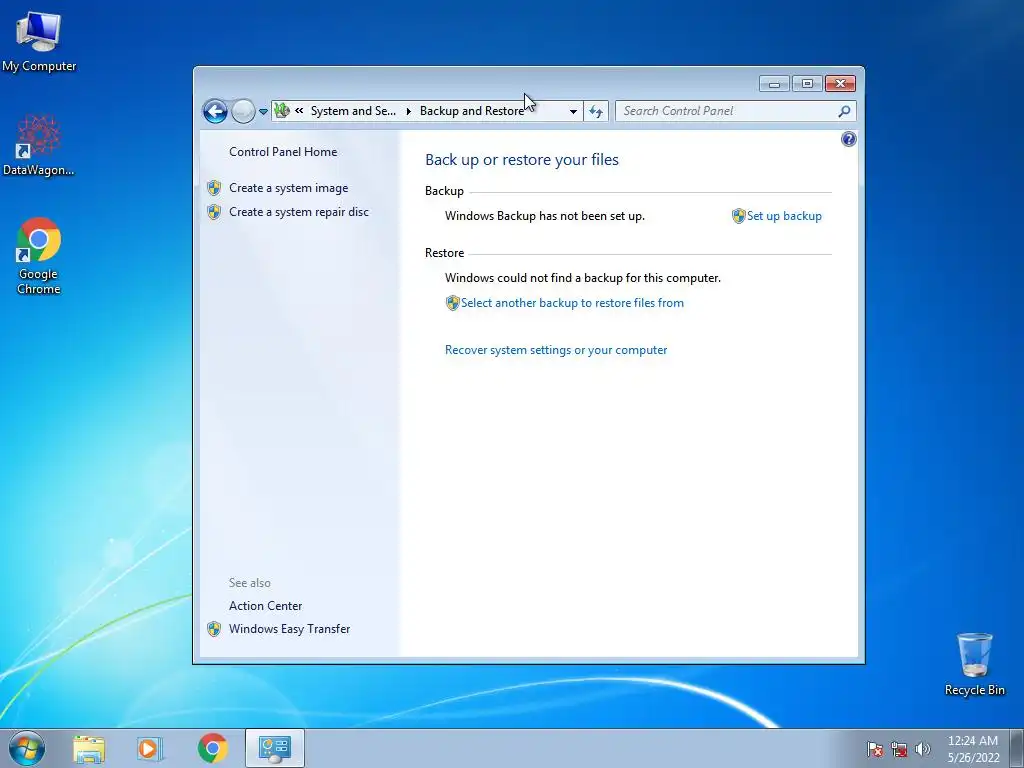Select the Google Chrome desktop shortcut
Image resolution: width=1024 pixels, height=768 pixels.
[39, 256]
